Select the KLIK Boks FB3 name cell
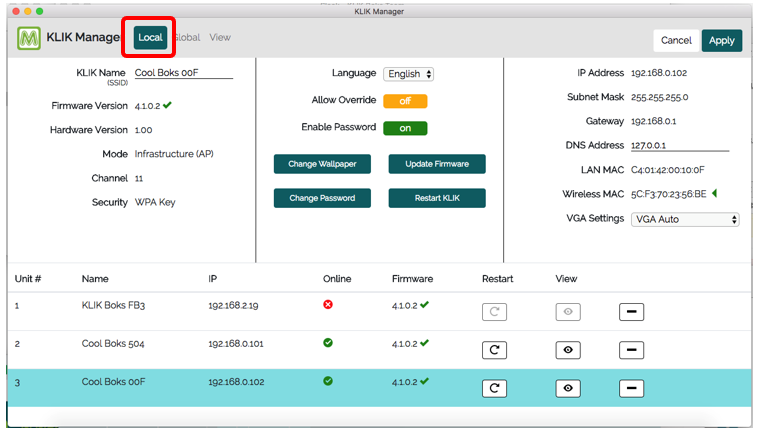This screenshot has height=433, width=763. pos(113,306)
